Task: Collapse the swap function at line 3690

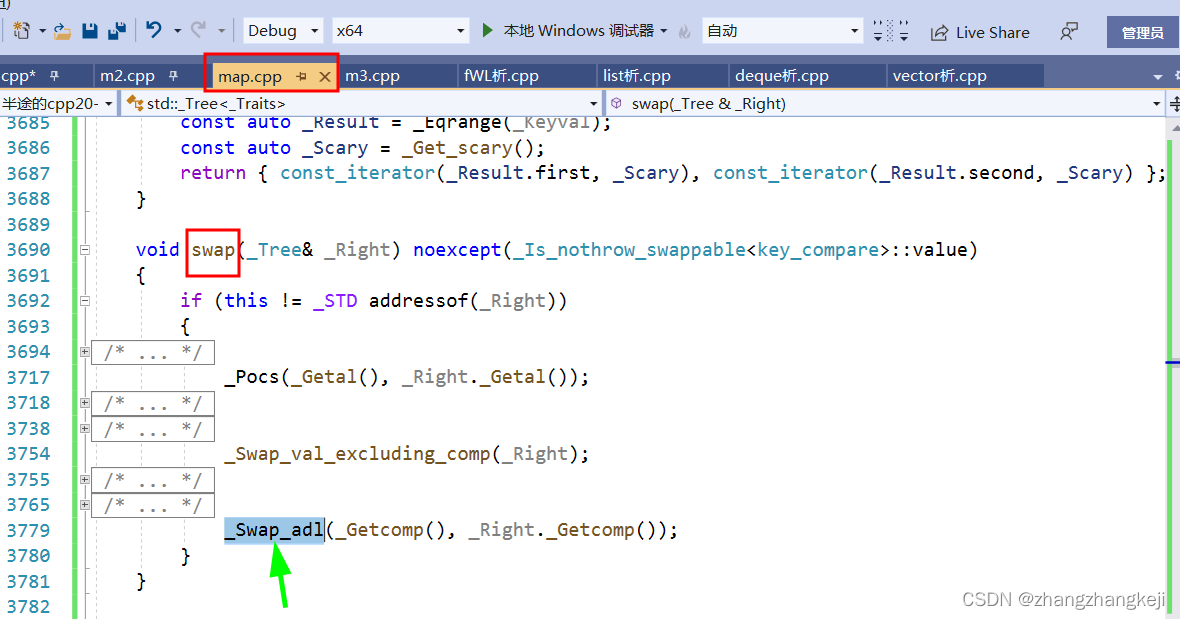Action: pos(85,250)
